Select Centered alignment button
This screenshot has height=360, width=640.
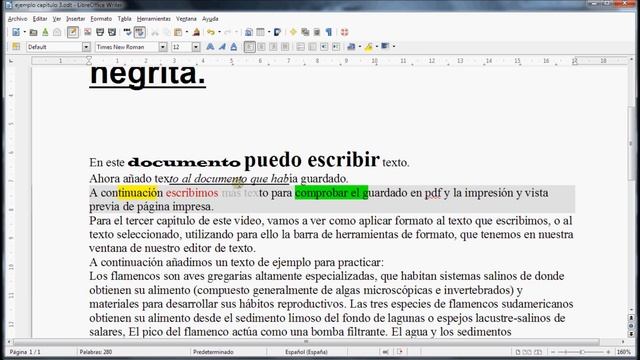tap(261, 47)
